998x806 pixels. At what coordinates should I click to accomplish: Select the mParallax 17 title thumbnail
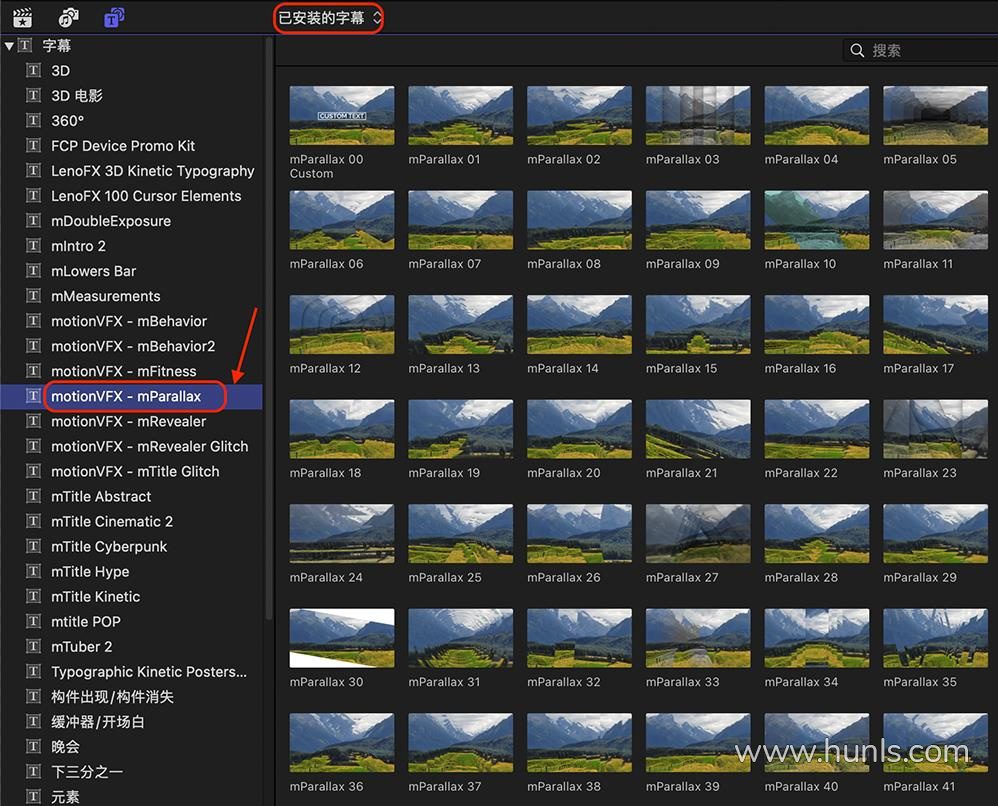click(x=936, y=324)
